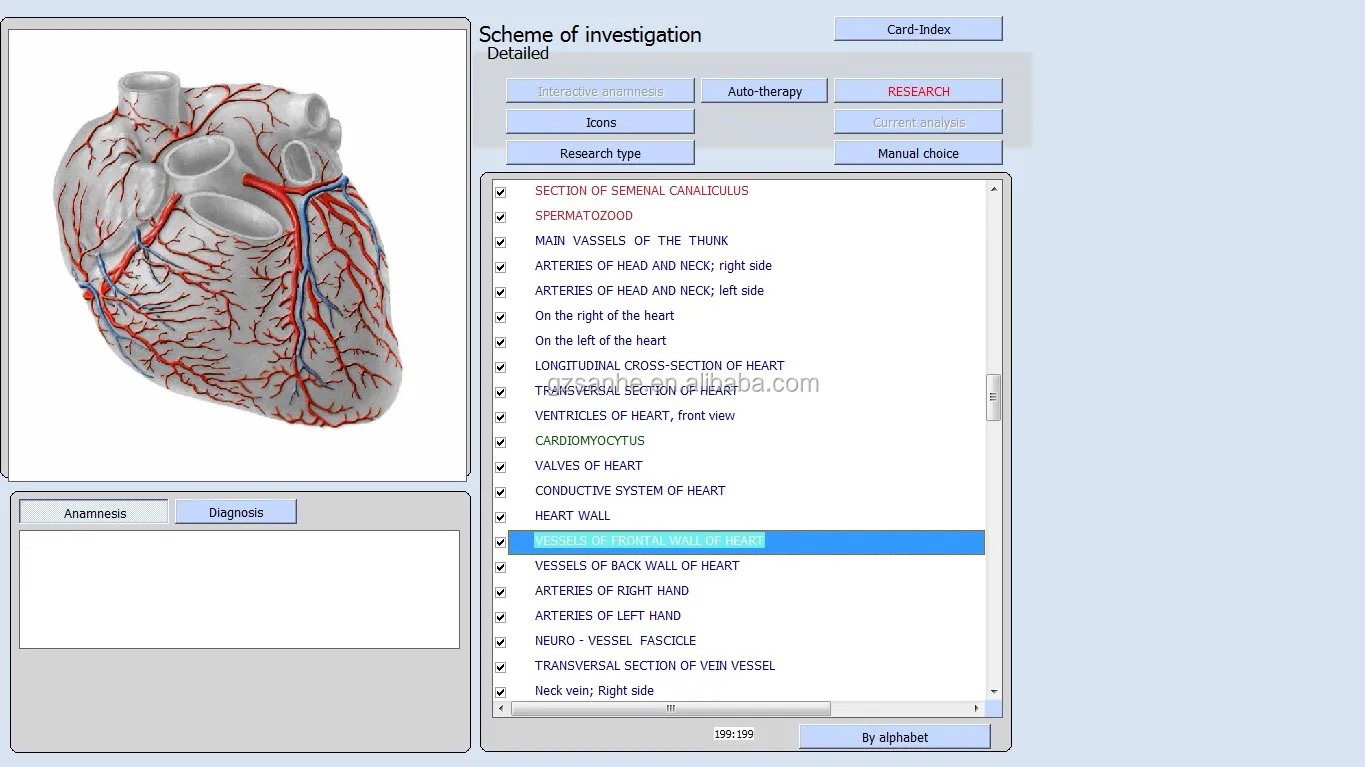The image size is (1365, 767).
Task: Open the Research type options
Action: tap(600, 153)
